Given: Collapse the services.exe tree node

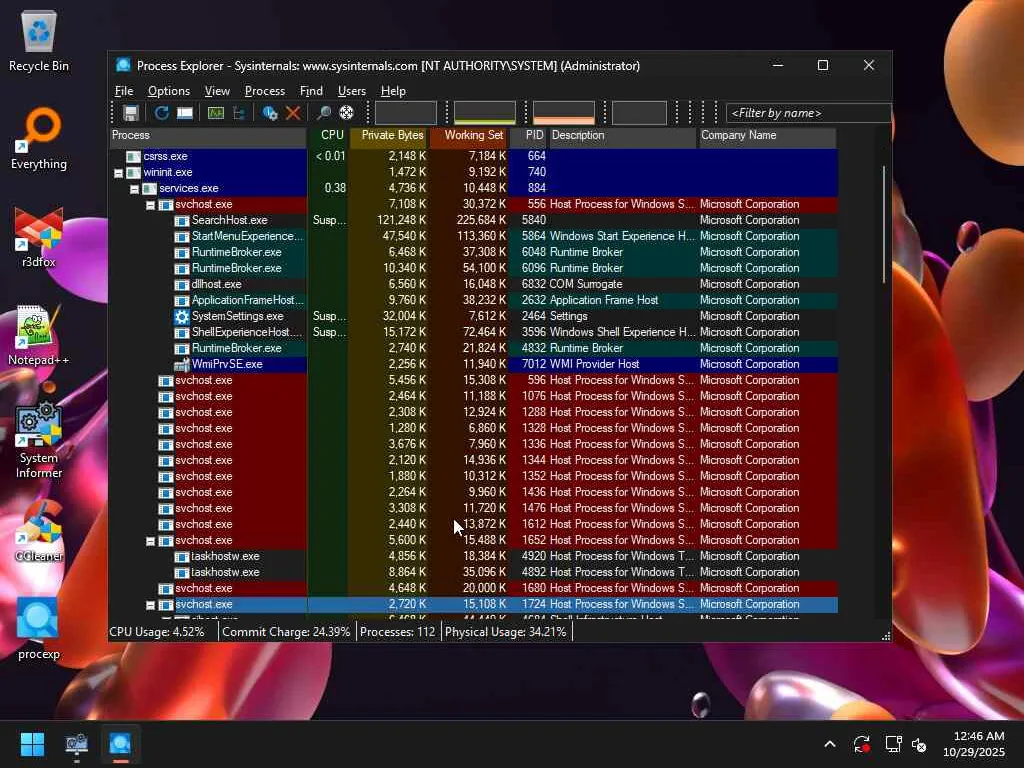Looking at the screenshot, I should click(135, 189).
